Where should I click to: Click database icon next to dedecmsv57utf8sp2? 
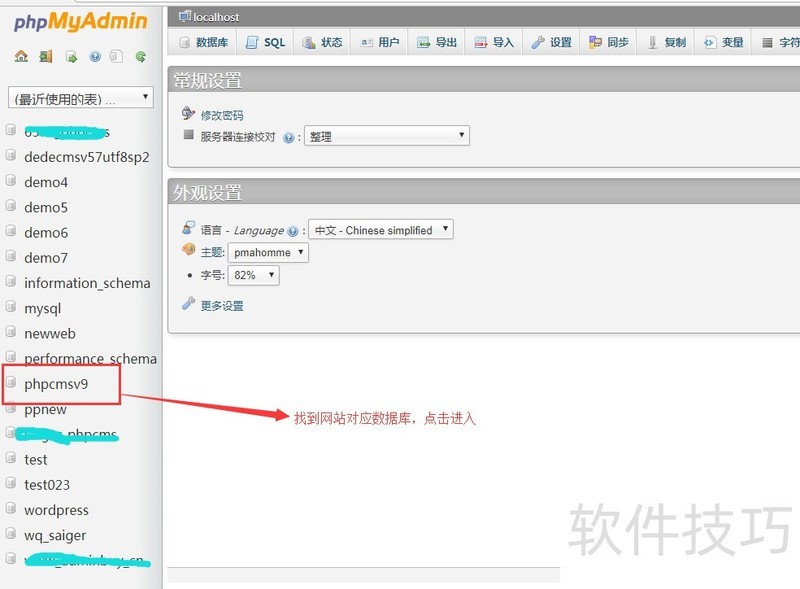[x=11, y=155]
